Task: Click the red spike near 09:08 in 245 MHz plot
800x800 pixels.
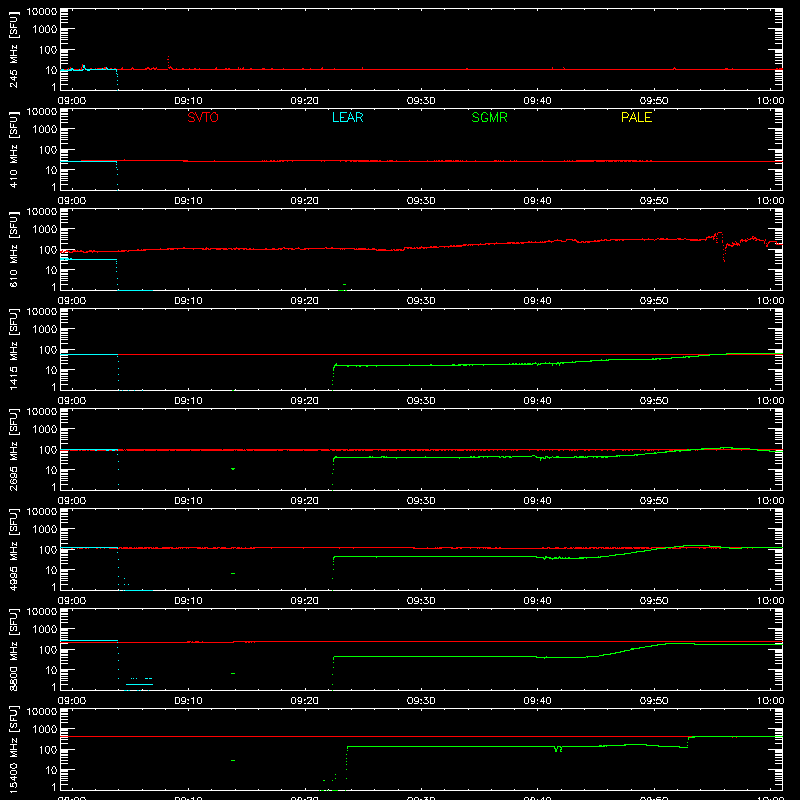Action: 168,62
